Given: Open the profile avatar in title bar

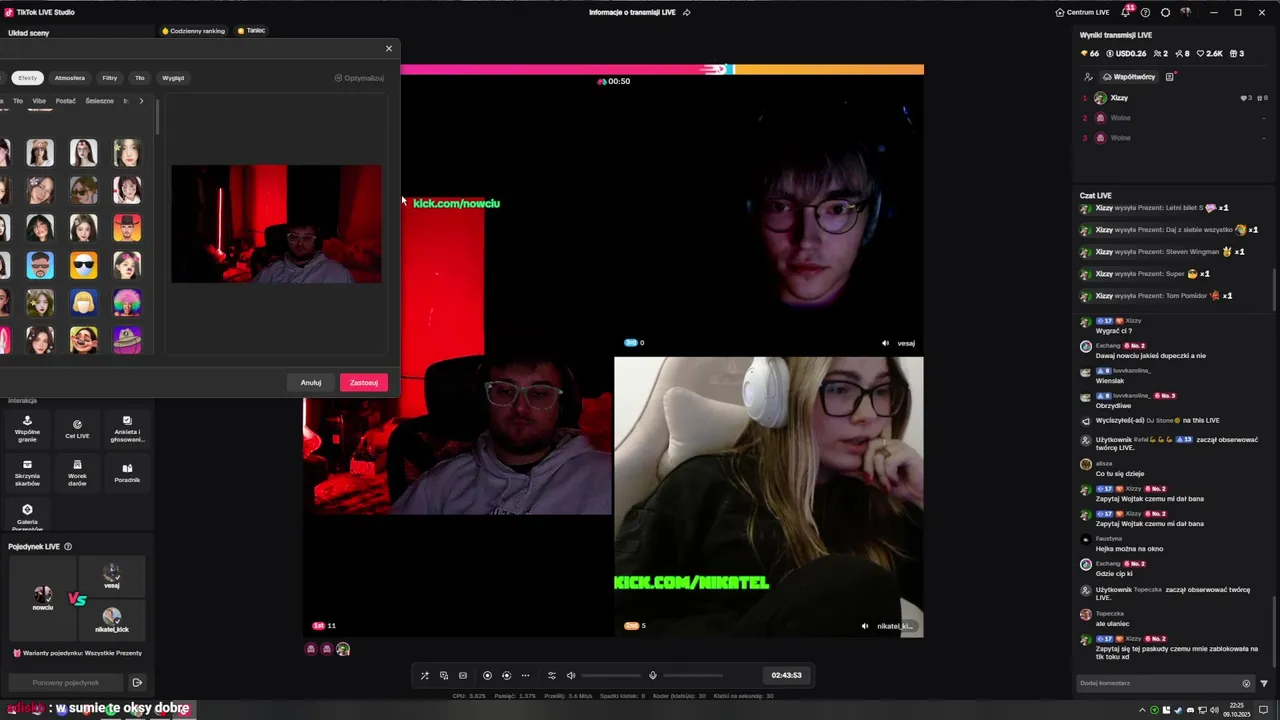Looking at the screenshot, I should click(1186, 12).
